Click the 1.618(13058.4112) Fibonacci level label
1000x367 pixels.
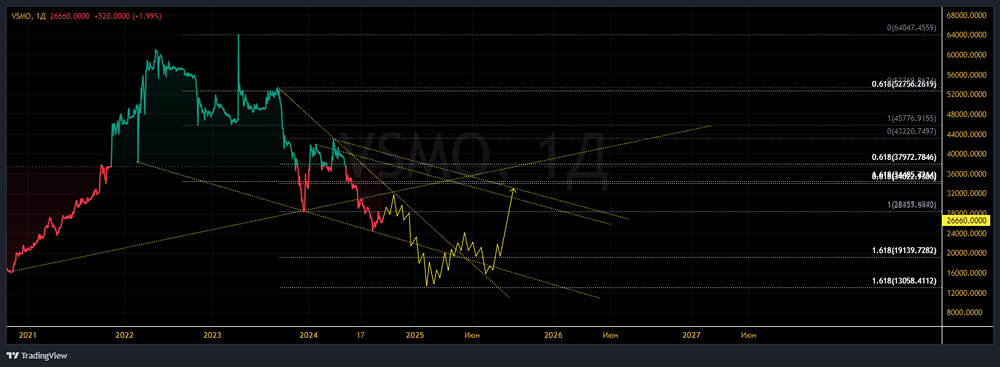[x=904, y=281]
